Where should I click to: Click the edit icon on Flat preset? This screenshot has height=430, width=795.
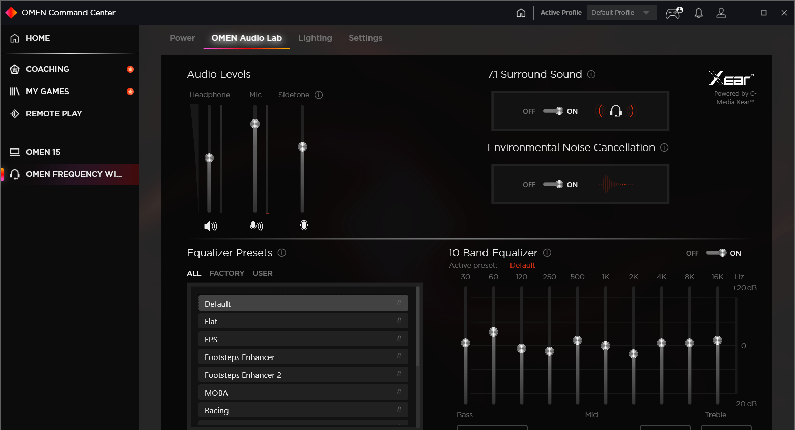click(x=399, y=320)
